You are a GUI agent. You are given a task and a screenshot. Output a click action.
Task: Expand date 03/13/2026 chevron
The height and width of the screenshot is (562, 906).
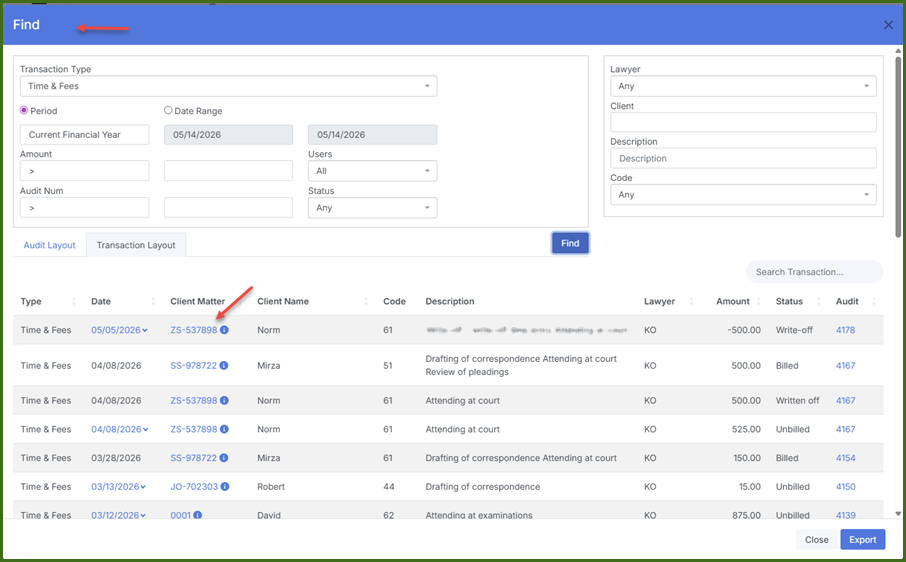(143, 487)
